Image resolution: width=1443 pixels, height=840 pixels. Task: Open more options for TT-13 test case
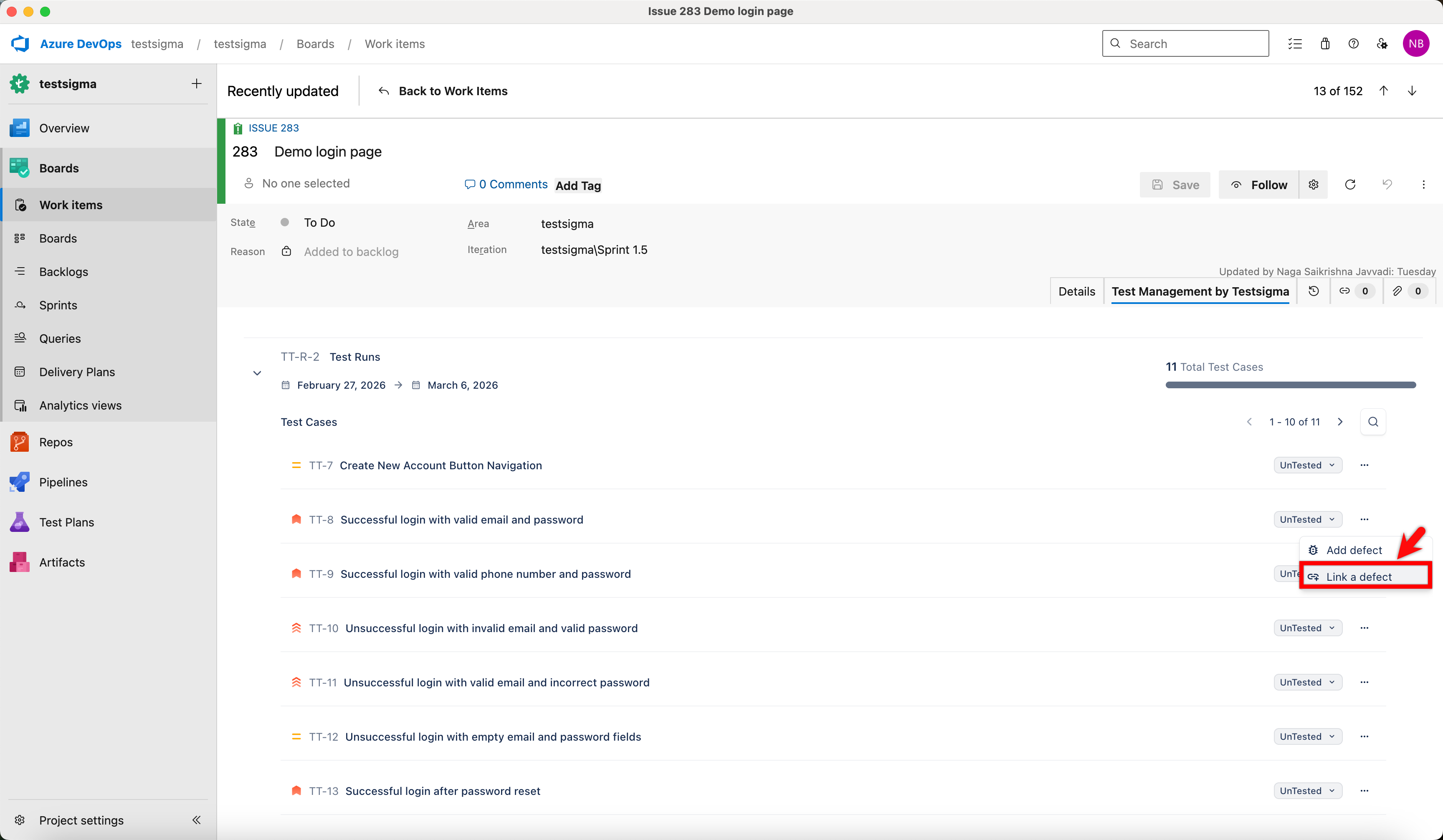pos(1365,791)
